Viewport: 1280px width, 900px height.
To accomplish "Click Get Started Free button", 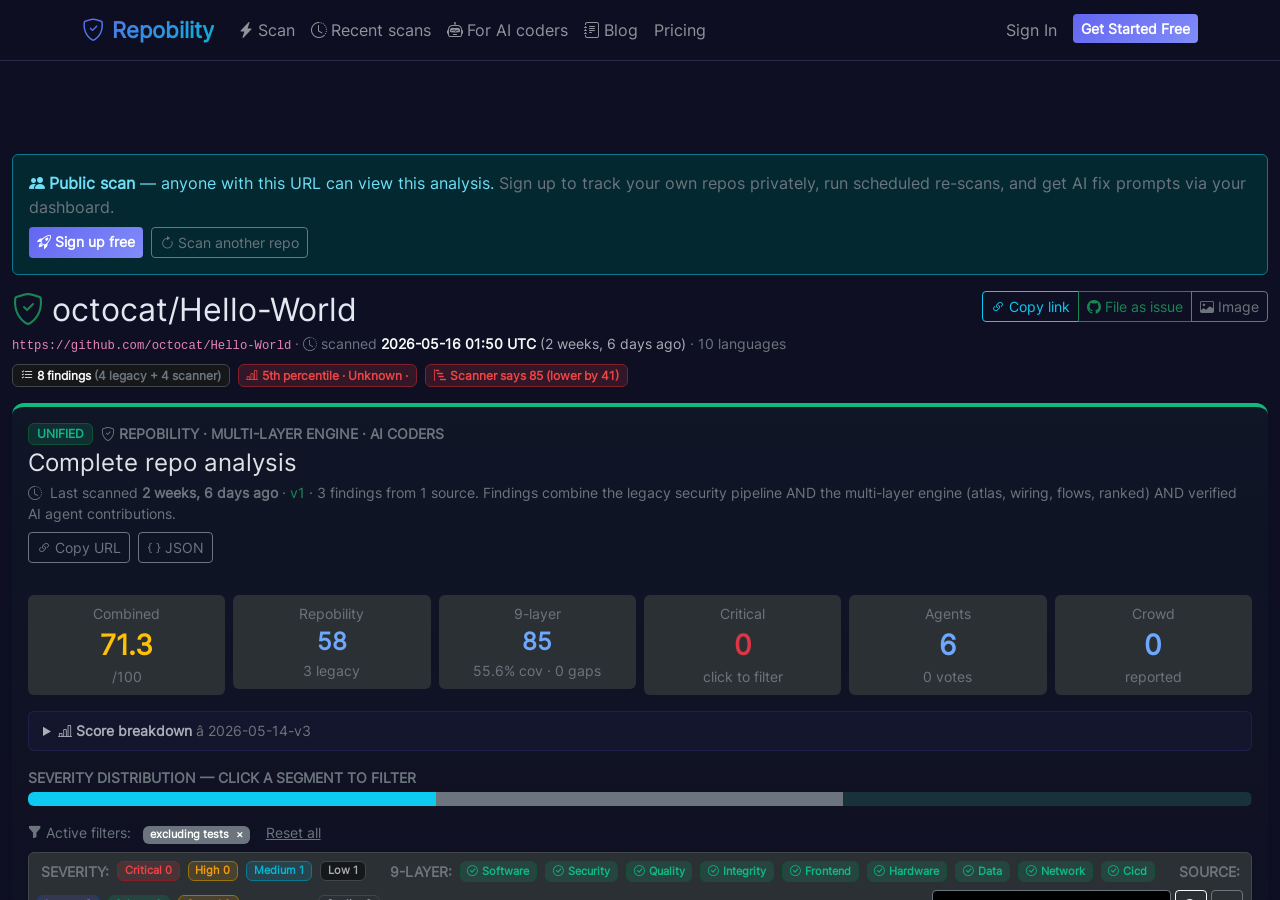I will pos(1135,29).
